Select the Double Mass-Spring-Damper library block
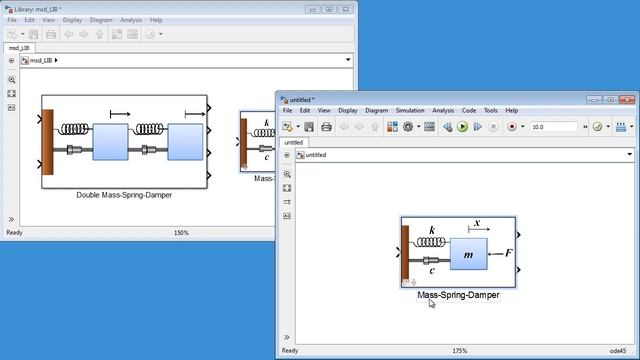Viewport: 640px width, 360px height. pos(124,142)
